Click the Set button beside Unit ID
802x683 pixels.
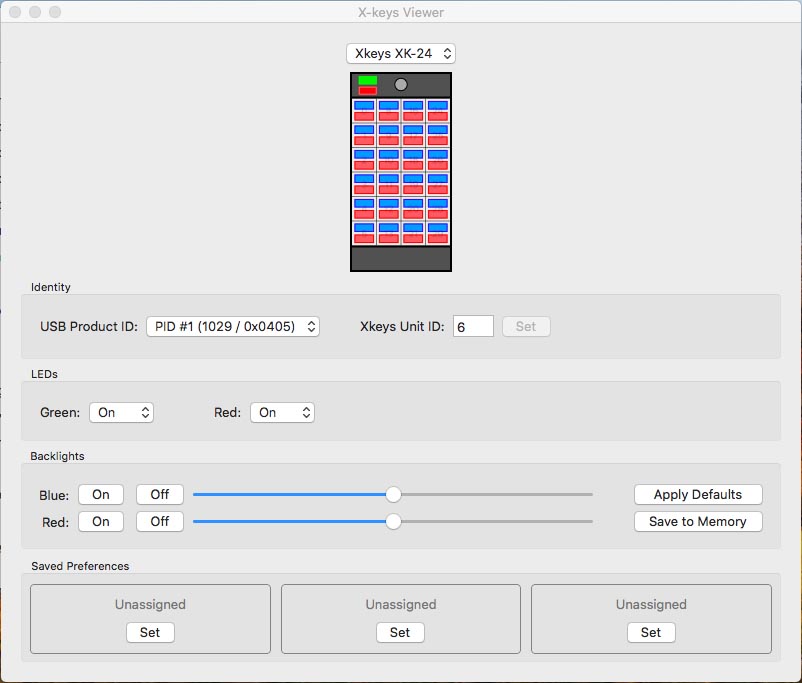click(526, 326)
